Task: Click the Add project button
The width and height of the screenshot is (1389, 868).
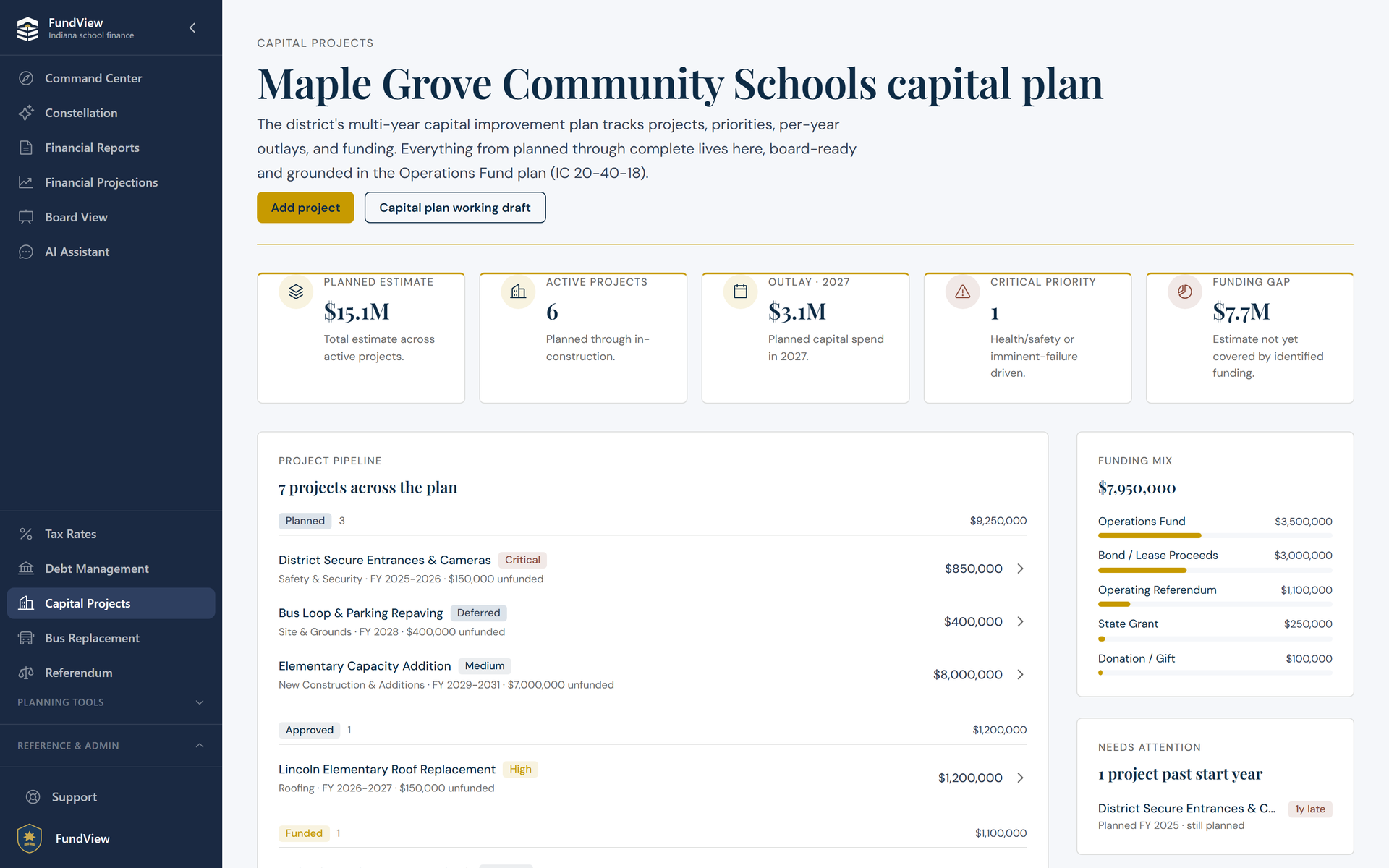Action: click(305, 208)
